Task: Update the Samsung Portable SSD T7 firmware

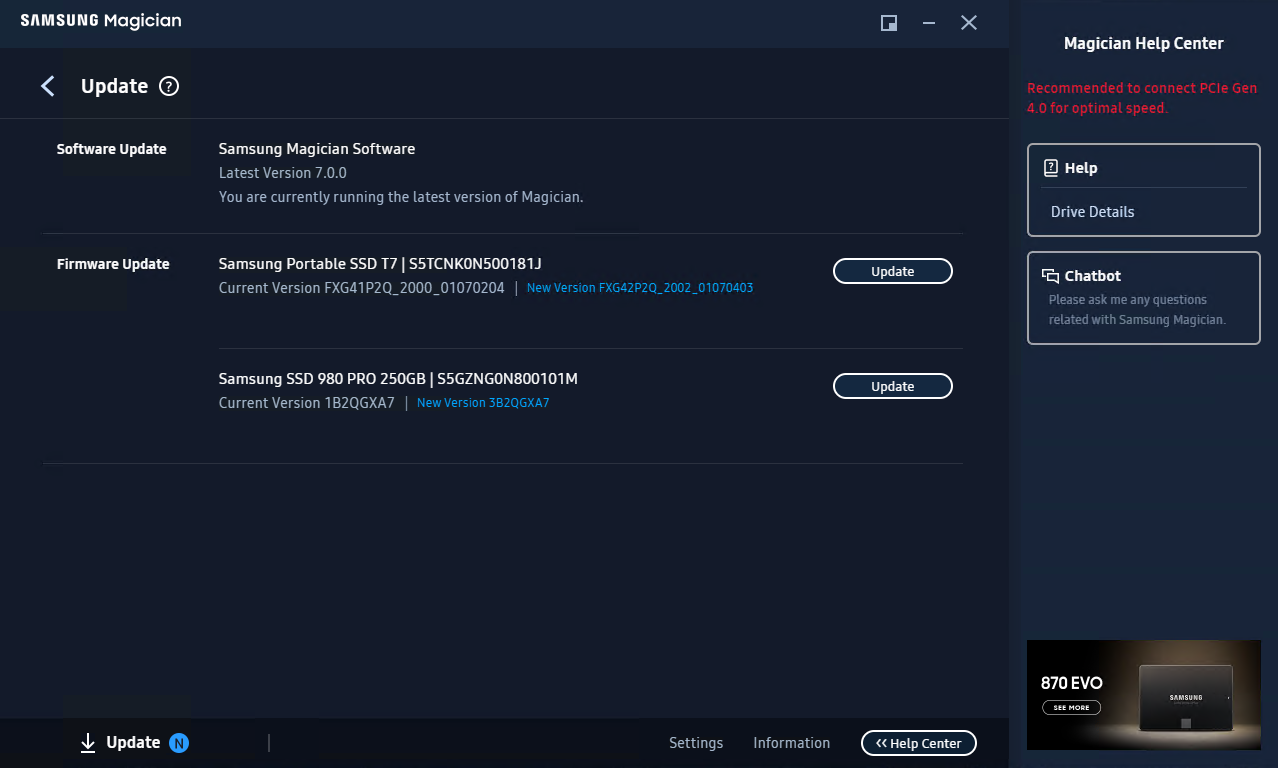Action: point(893,271)
